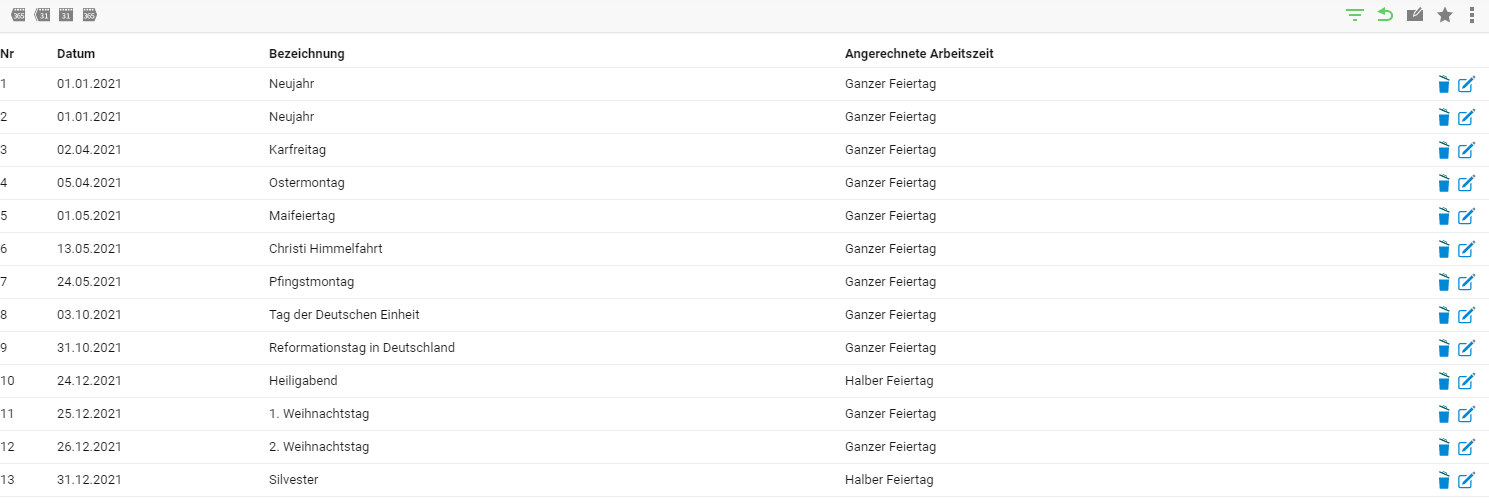This screenshot has height=503, width=1489.
Task: Open the three-dot overflow menu
Action: click(1472, 15)
